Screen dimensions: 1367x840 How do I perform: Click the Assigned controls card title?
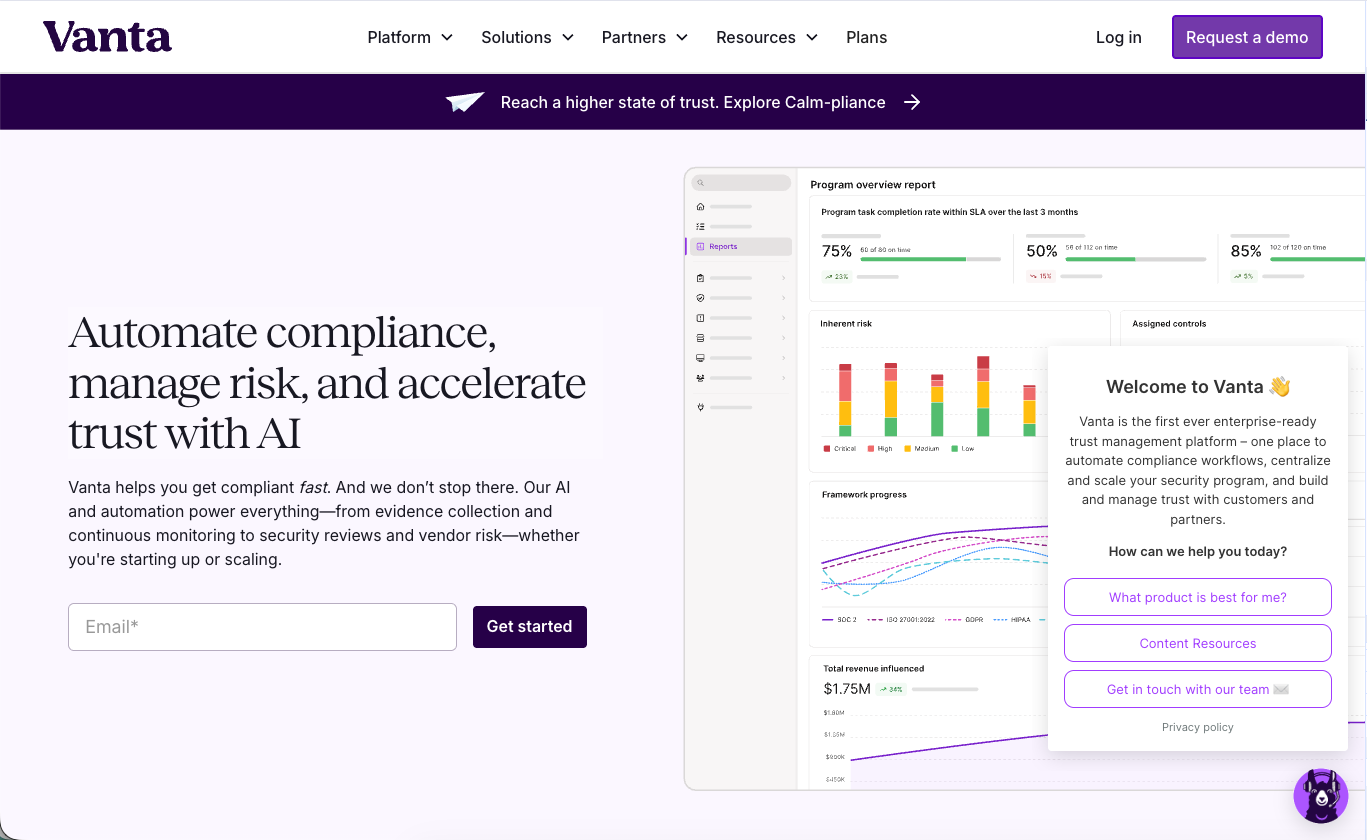(x=1169, y=324)
